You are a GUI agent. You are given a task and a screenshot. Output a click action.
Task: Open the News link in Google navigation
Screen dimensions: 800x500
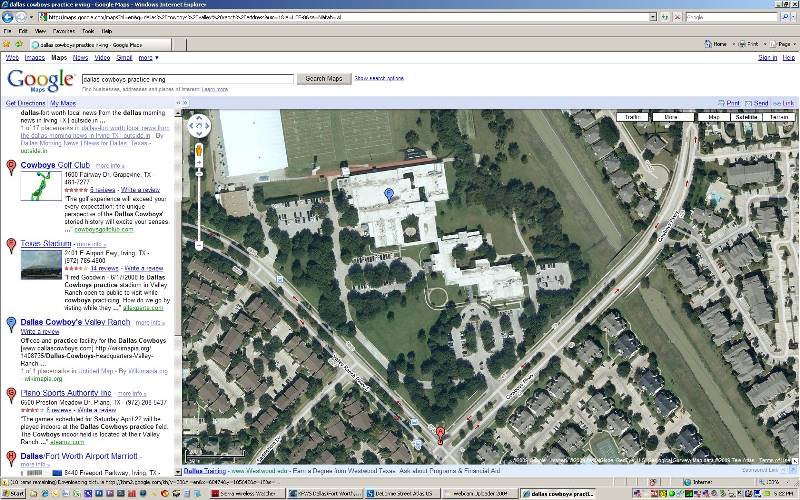click(80, 58)
